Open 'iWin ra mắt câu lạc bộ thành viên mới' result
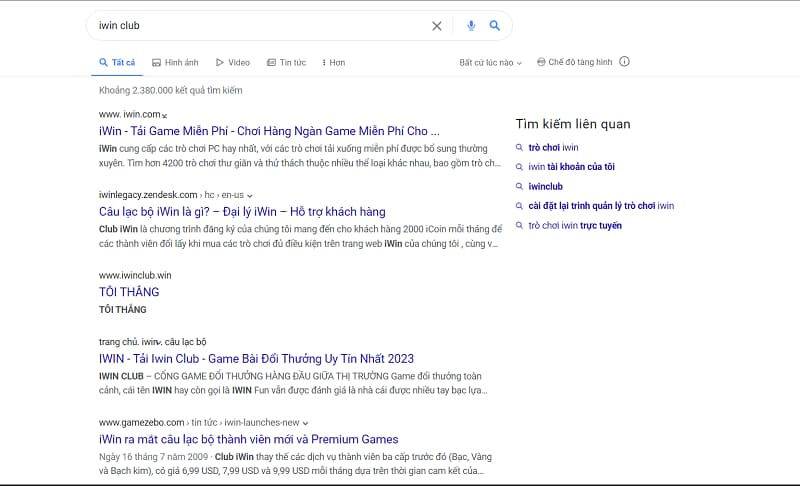Screen dimensions: 800x486 (x=248, y=439)
